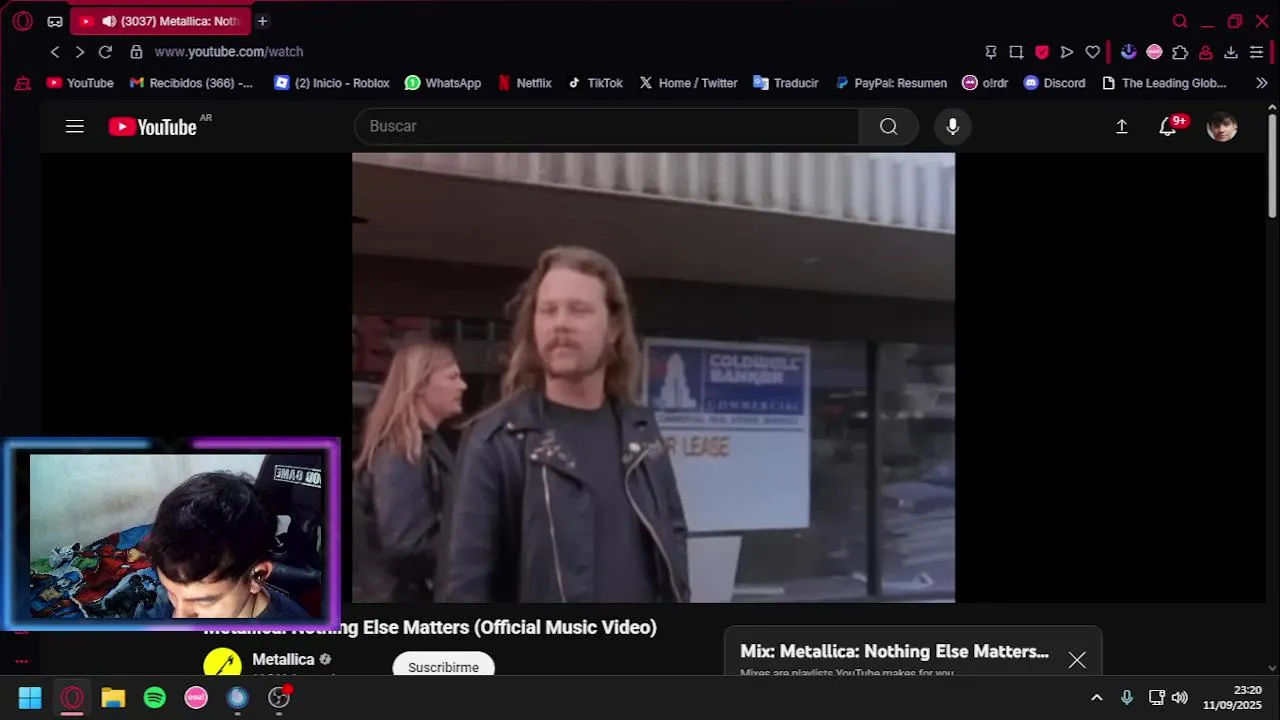Open browser downloads panel
The image size is (1280, 720).
[x=1231, y=52]
